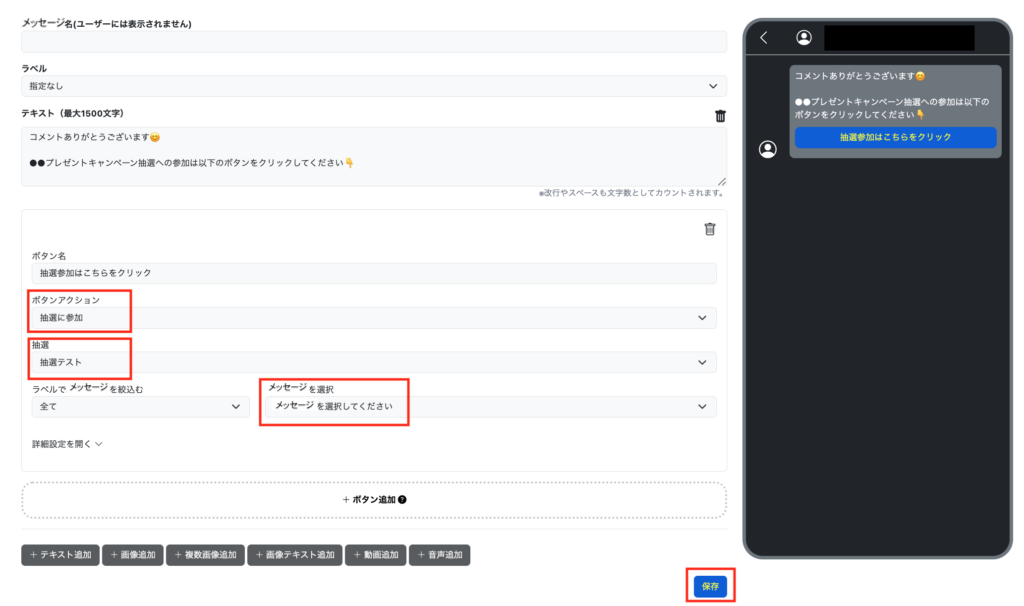This screenshot has width=1024, height=606.
Task: Click the help icon next to ボタン追加
Action: click(402, 499)
